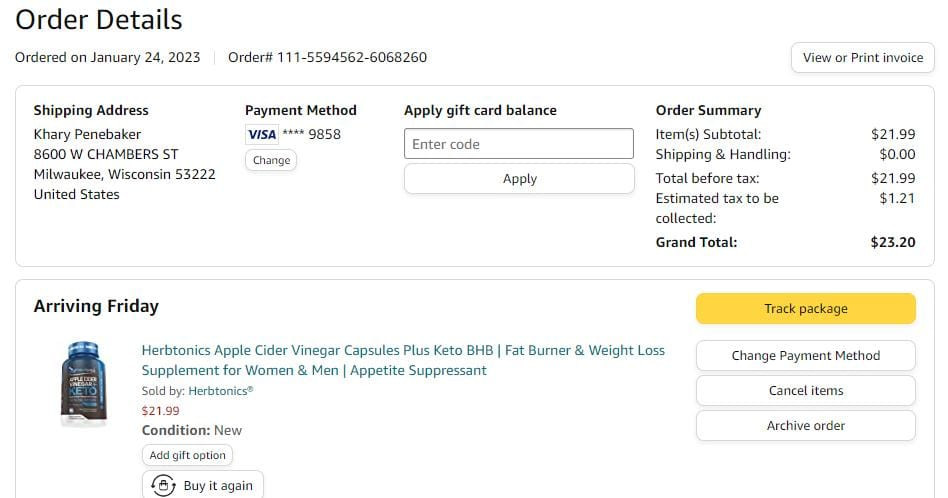The width and height of the screenshot is (948, 498).
Task: Click recipient name Khary Penebaker
Action: point(87,134)
